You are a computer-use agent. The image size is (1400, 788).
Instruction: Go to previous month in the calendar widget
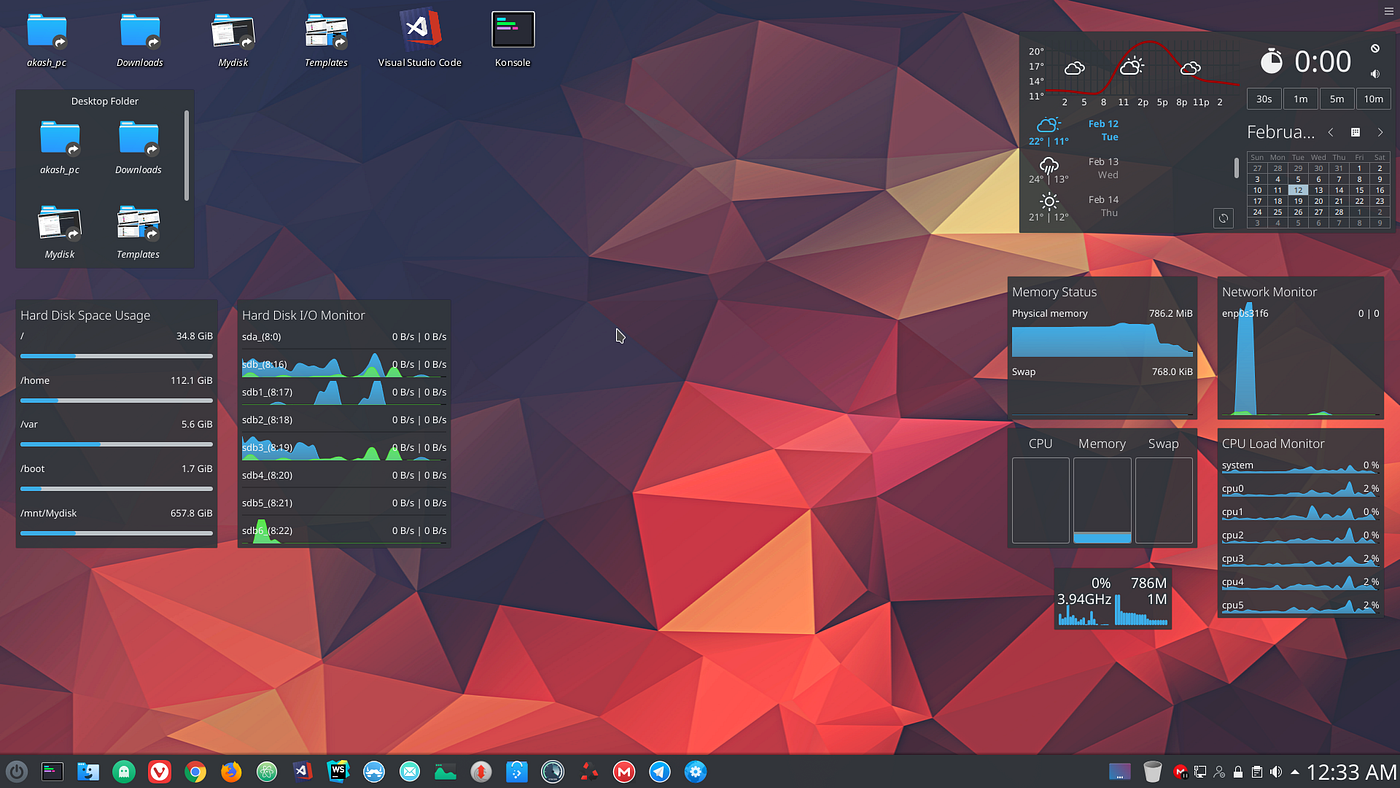(1330, 131)
